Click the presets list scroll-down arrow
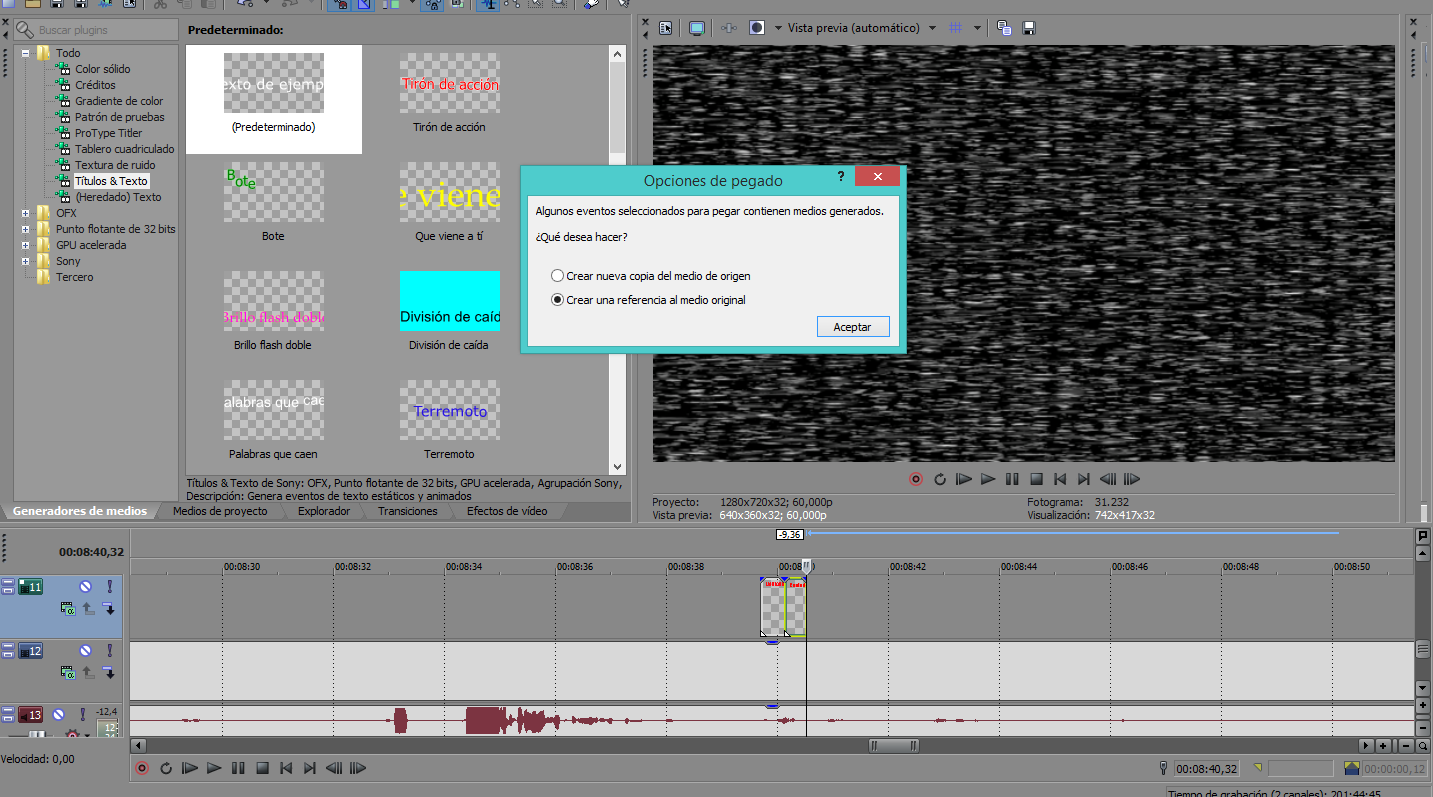 pos(617,467)
